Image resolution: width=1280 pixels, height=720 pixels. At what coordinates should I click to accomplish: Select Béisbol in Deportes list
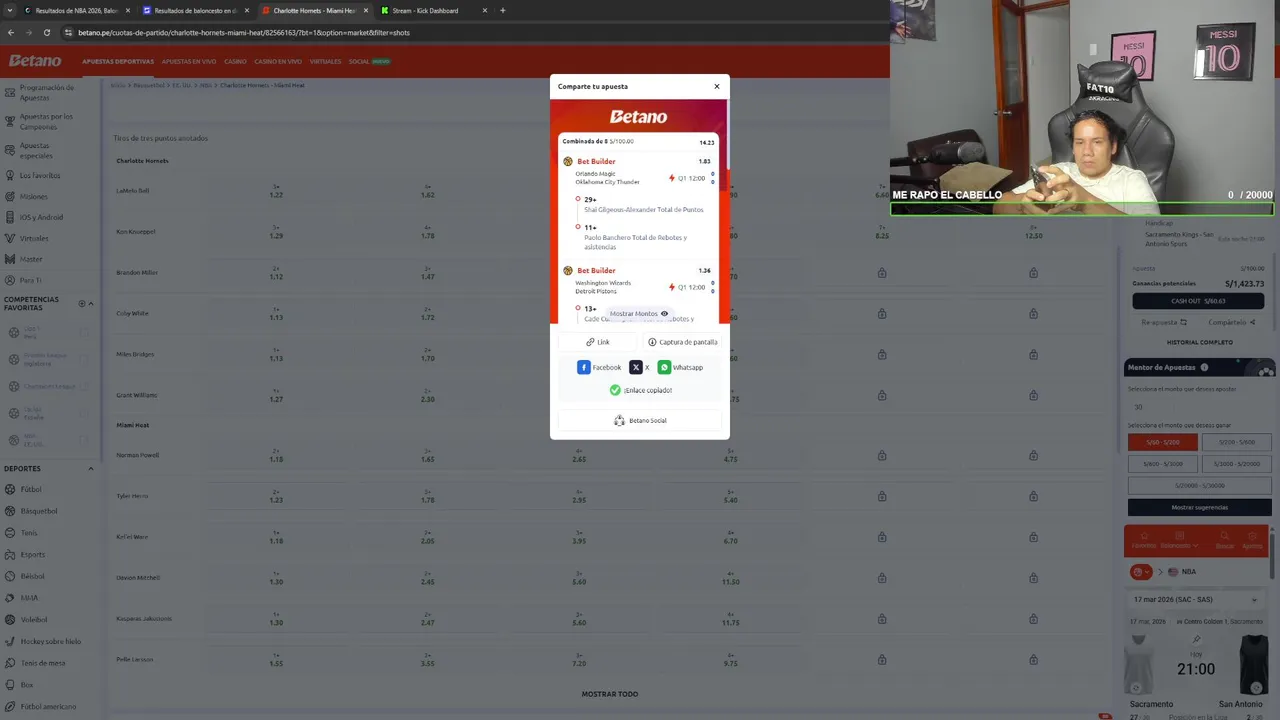tap(33, 576)
